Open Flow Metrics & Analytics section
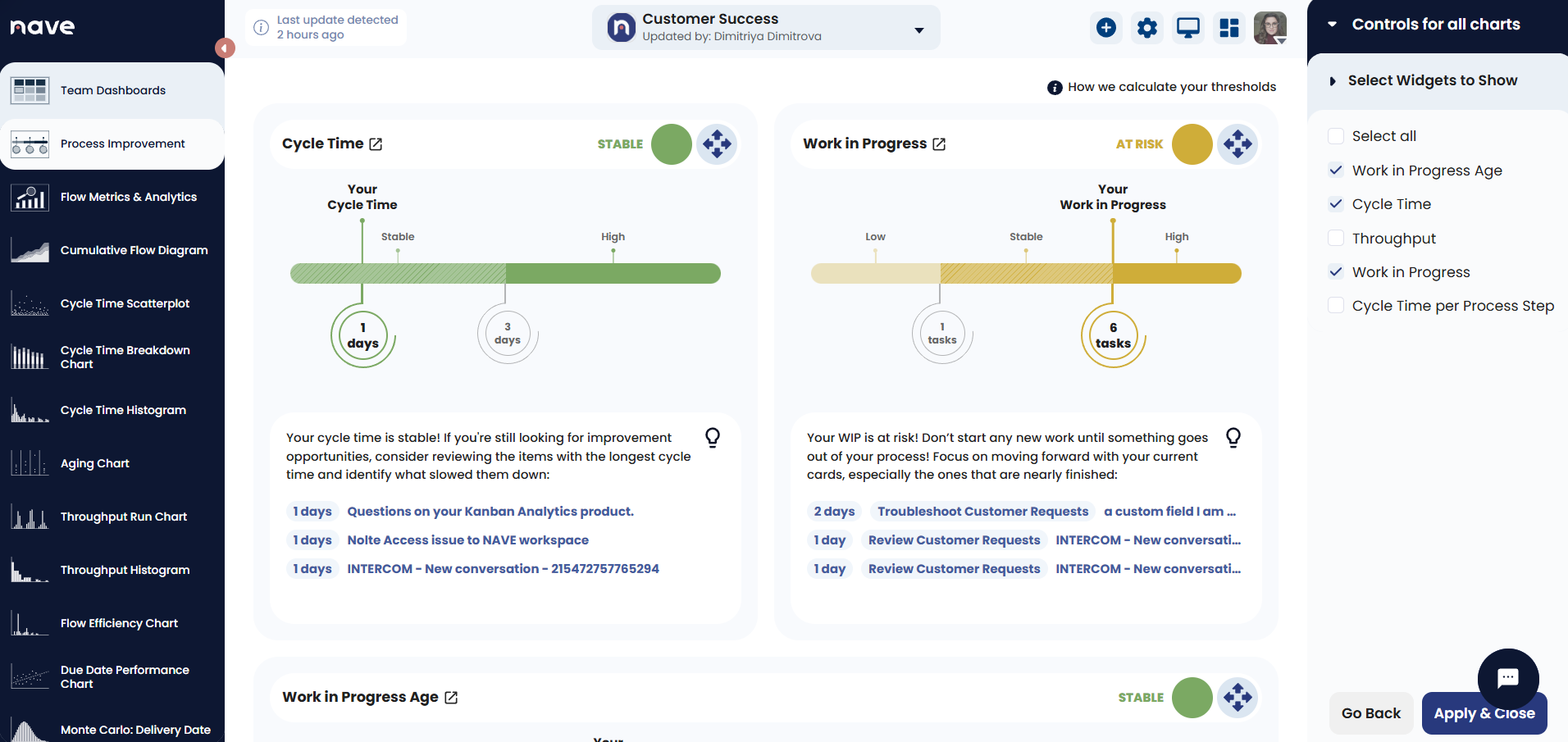Image resolution: width=1568 pixels, height=742 pixels. [x=128, y=197]
